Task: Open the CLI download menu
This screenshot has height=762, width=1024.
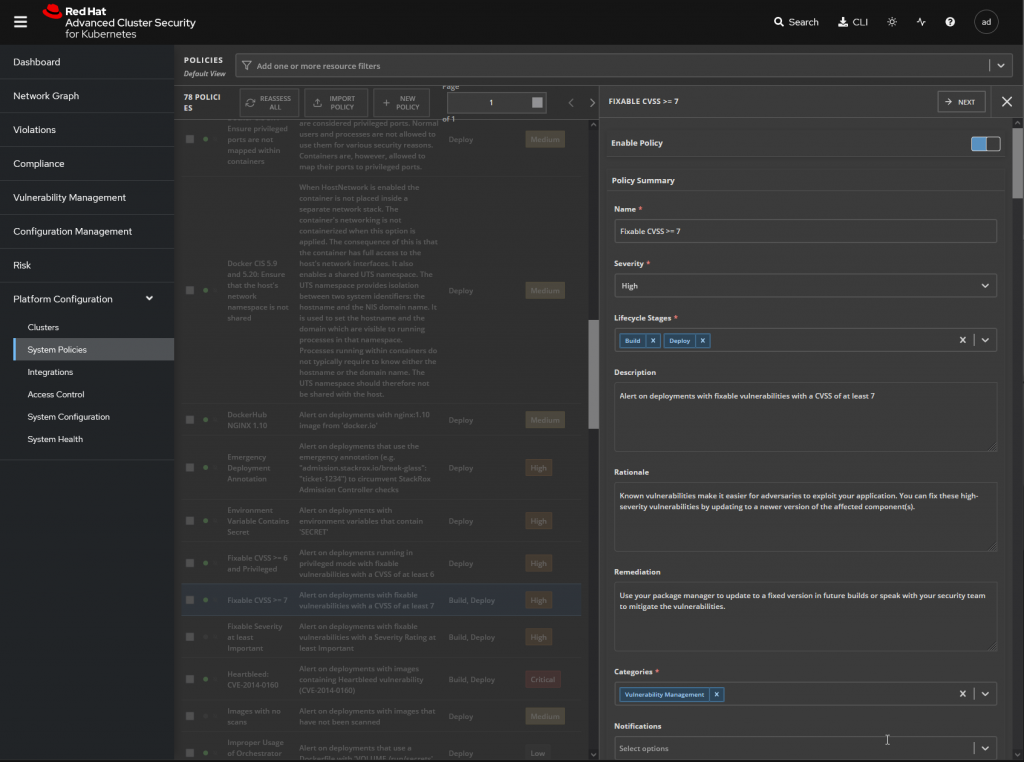Action: coord(852,22)
